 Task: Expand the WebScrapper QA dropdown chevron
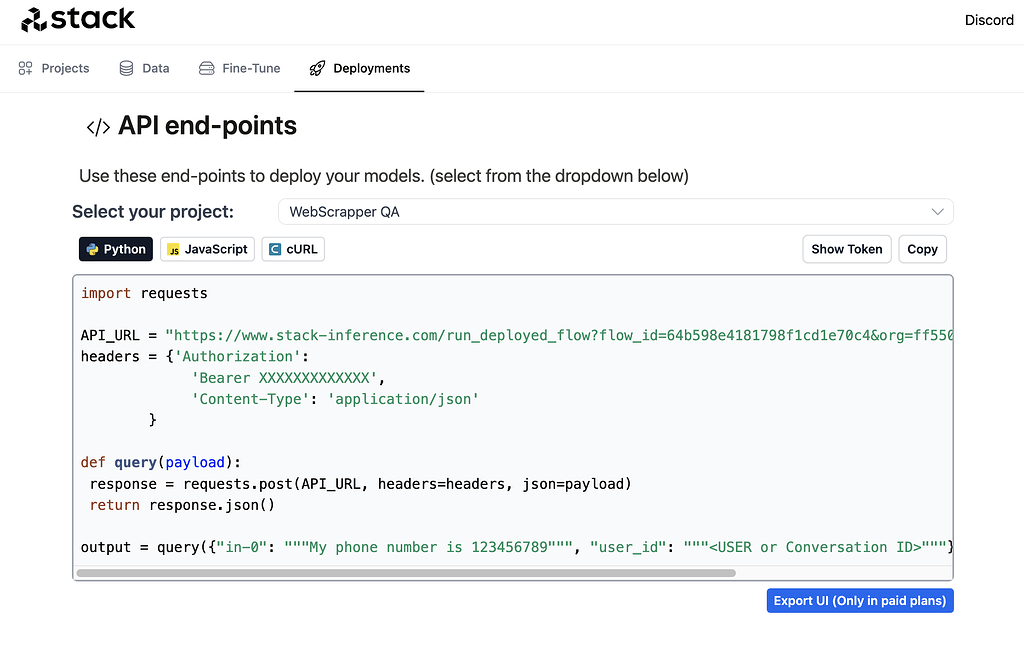coord(937,212)
